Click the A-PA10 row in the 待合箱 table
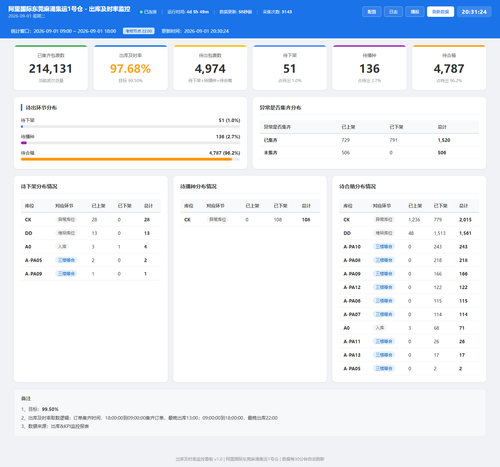The image size is (500, 467). (x=409, y=247)
